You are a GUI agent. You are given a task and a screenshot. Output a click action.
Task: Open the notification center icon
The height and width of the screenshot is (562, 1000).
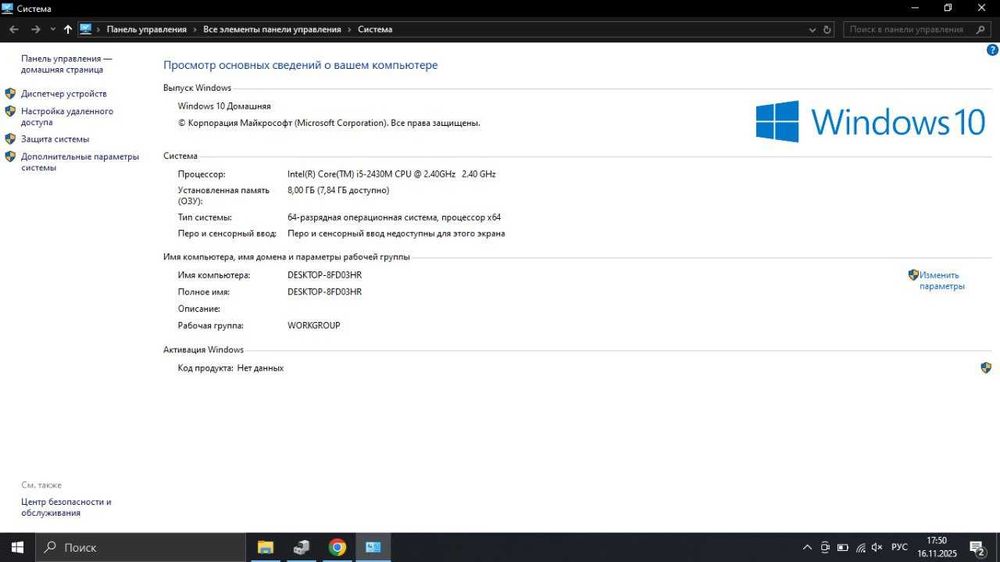pos(978,548)
